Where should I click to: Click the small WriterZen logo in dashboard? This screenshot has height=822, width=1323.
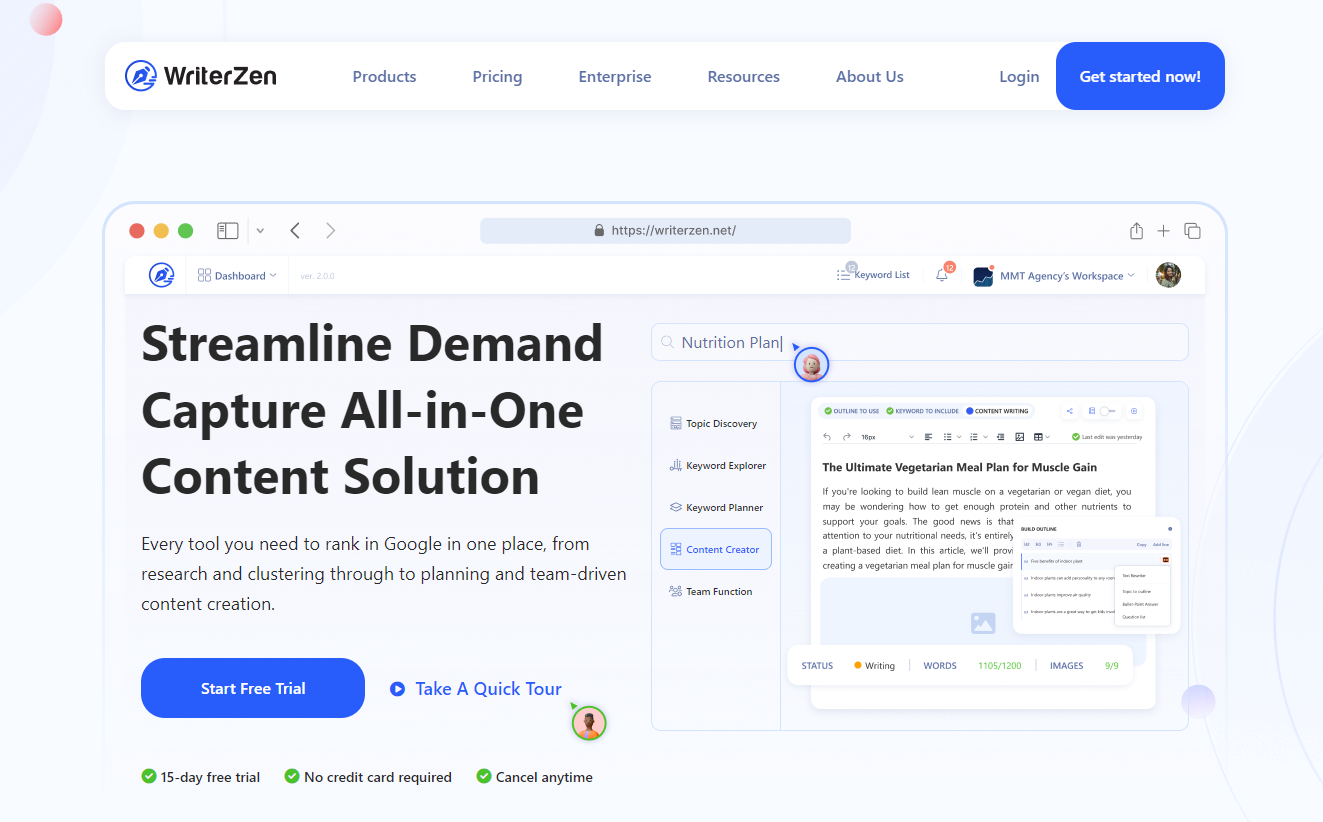[162, 275]
